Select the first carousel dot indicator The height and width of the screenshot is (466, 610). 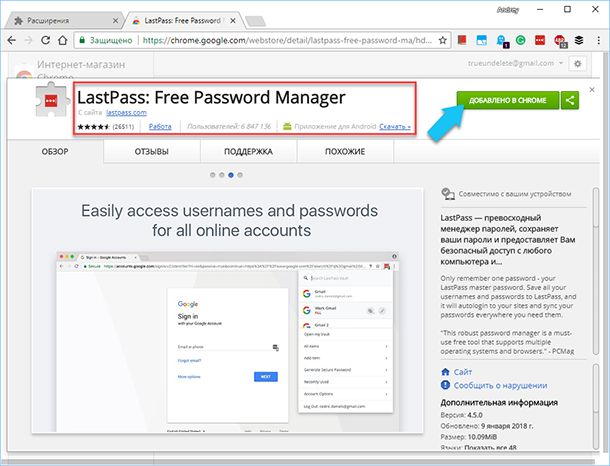[212, 175]
